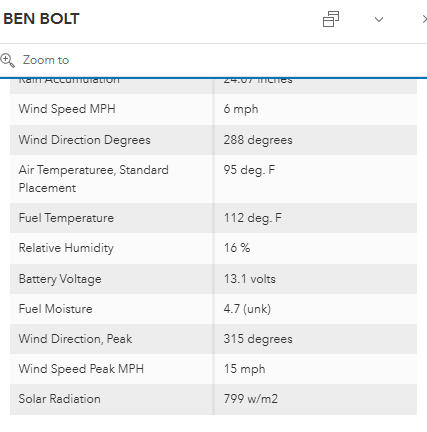Select the Relative Humidity row label
This screenshot has height=432, width=427.
click(x=66, y=248)
